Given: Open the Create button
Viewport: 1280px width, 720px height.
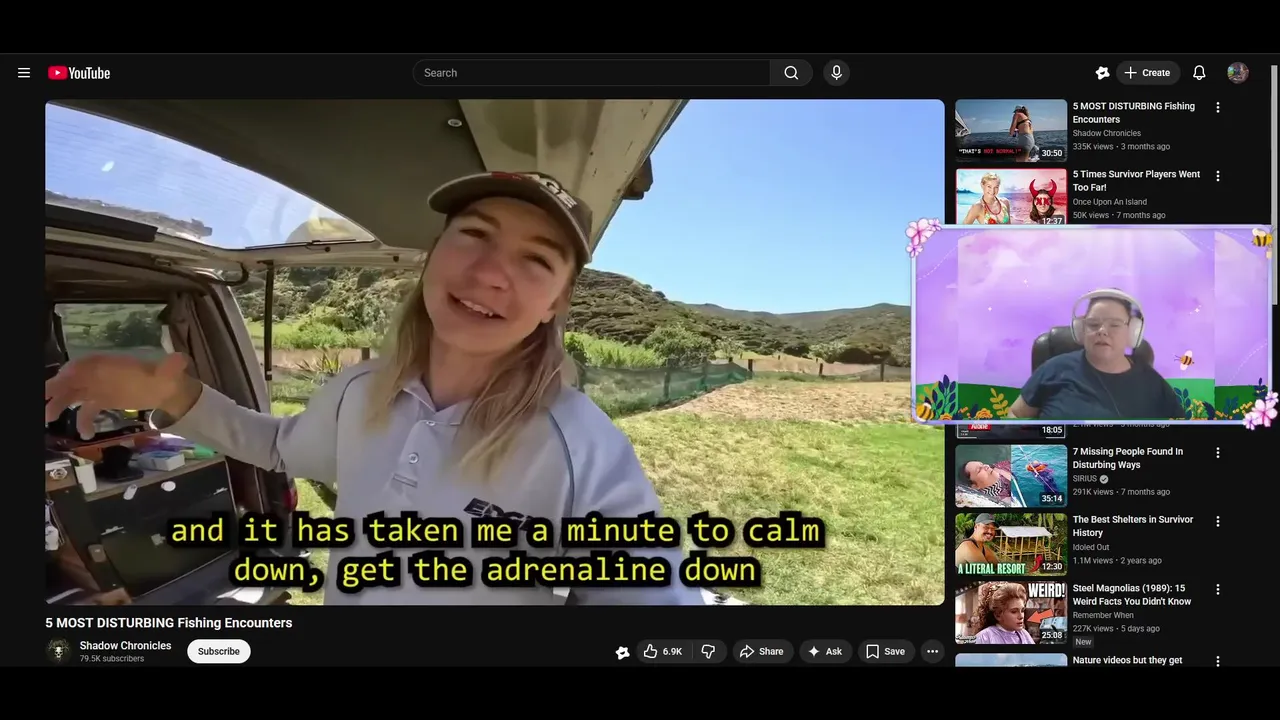Looking at the screenshot, I should pos(1147,73).
